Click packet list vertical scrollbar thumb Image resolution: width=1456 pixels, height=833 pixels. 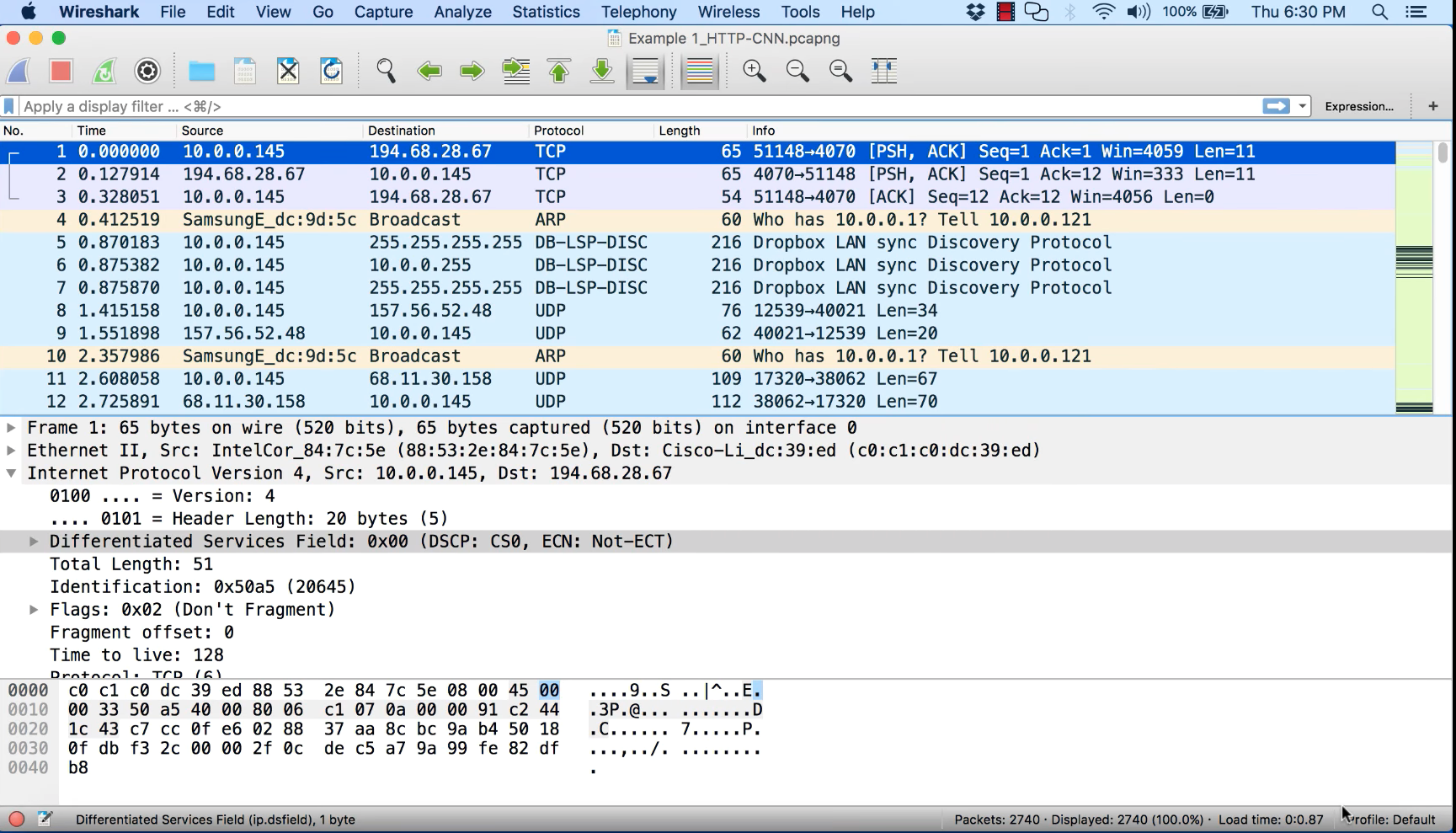(x=1443, y=152)
